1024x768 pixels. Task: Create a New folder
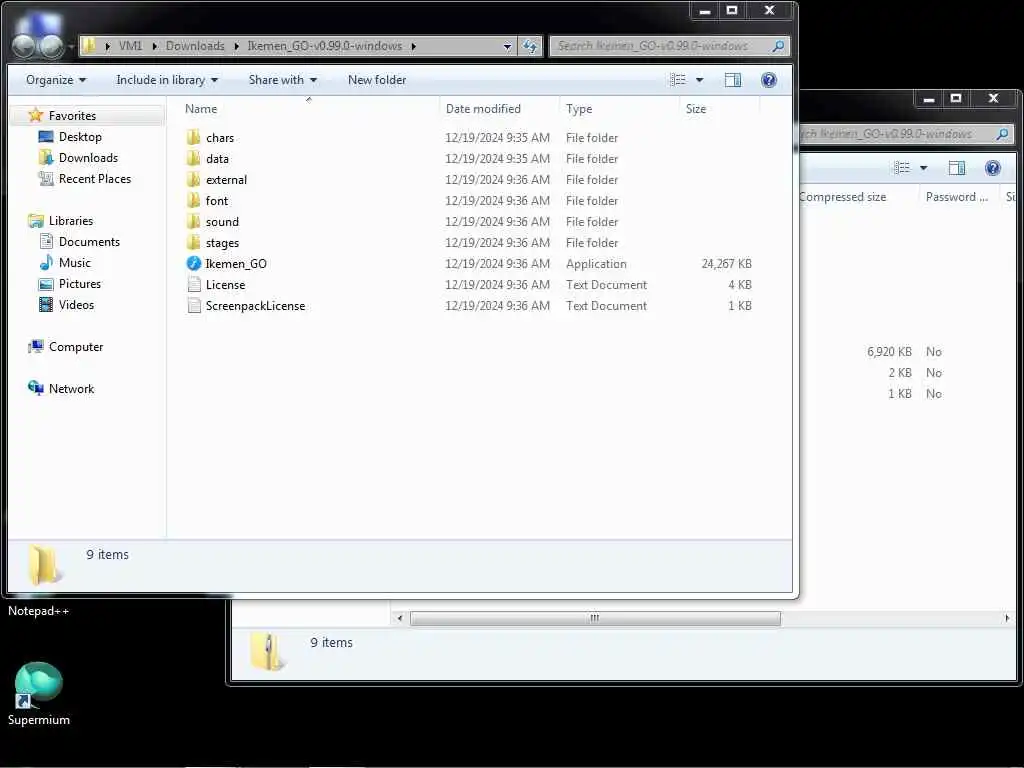coord(377,80)
